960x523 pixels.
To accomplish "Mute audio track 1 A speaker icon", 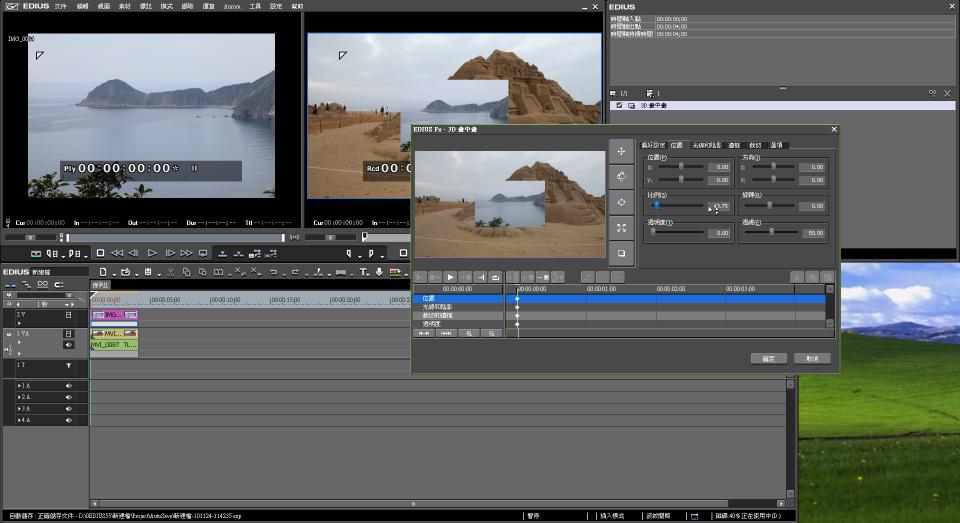I will 69,385.
